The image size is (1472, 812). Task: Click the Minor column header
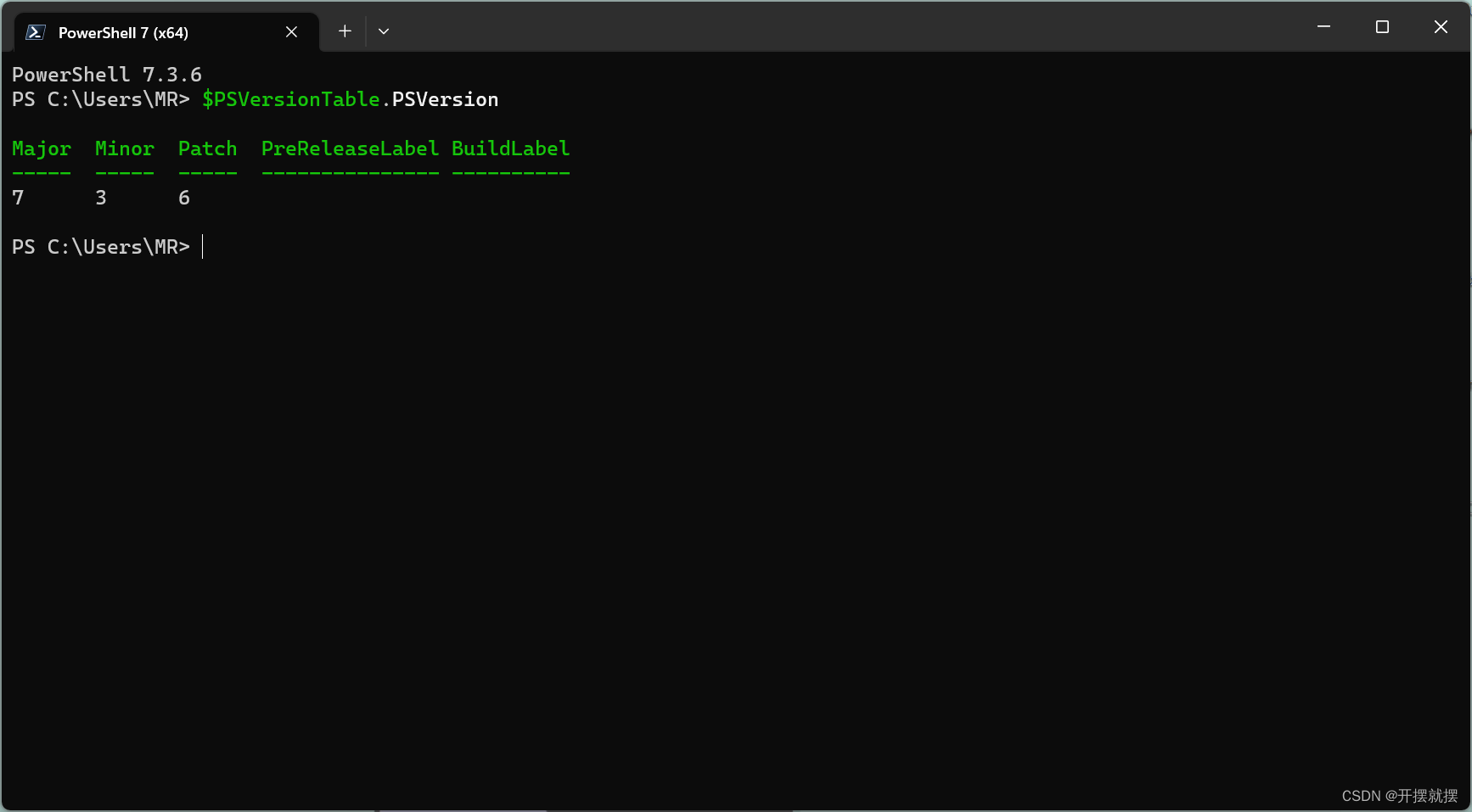pyautogui.click(x=125, y=148)
